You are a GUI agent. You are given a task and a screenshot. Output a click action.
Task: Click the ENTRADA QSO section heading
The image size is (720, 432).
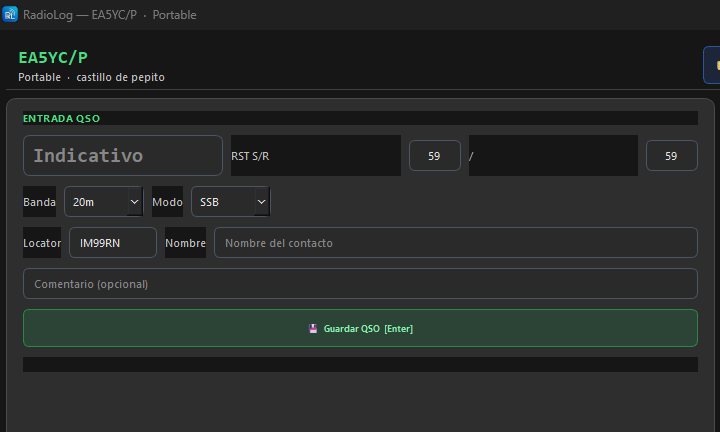tap(62, 118)
